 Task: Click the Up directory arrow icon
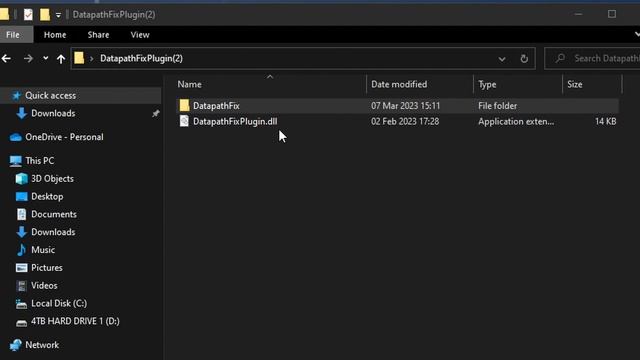[61, 59]
